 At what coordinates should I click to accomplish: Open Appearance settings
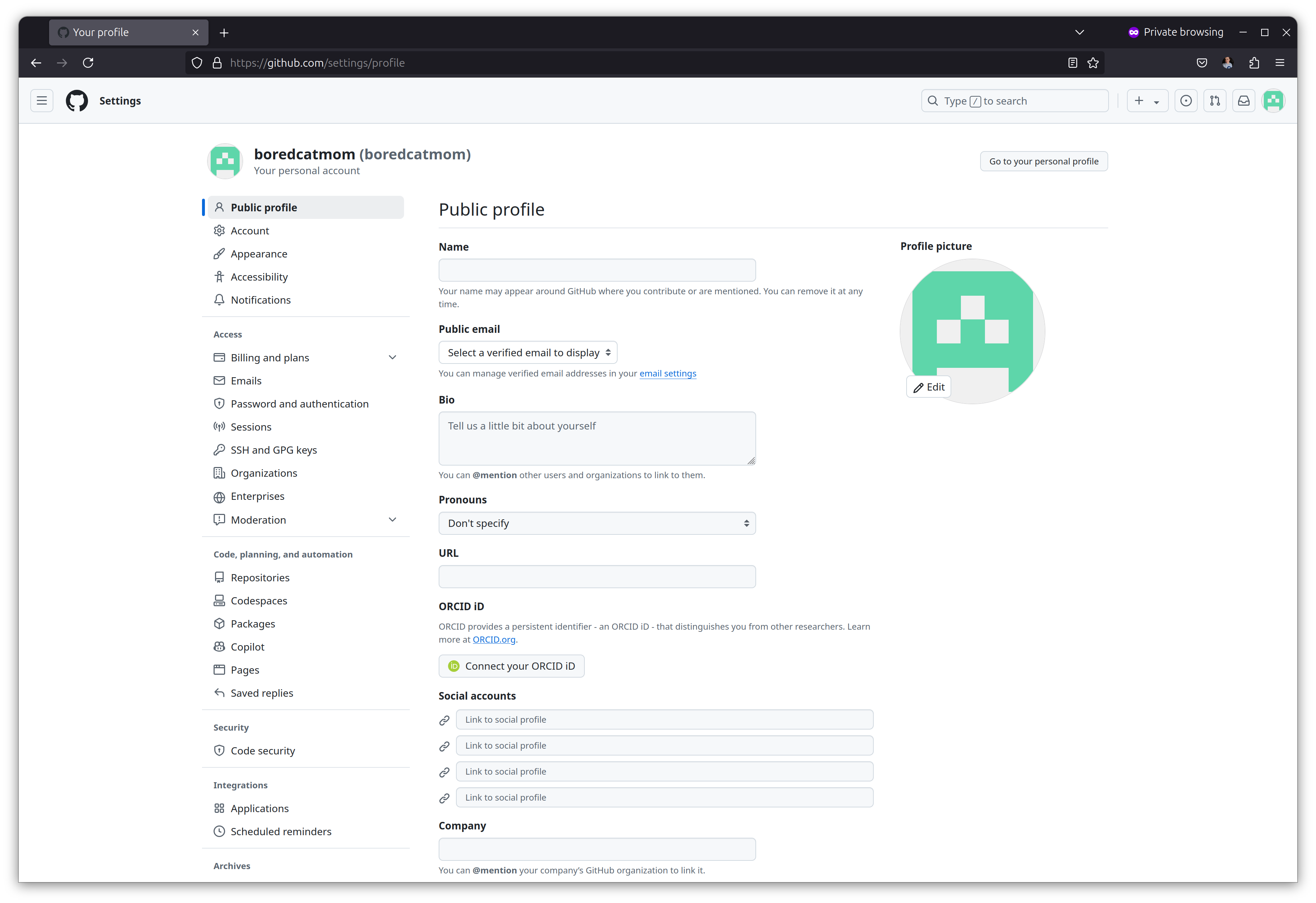[x=305, y=254]
